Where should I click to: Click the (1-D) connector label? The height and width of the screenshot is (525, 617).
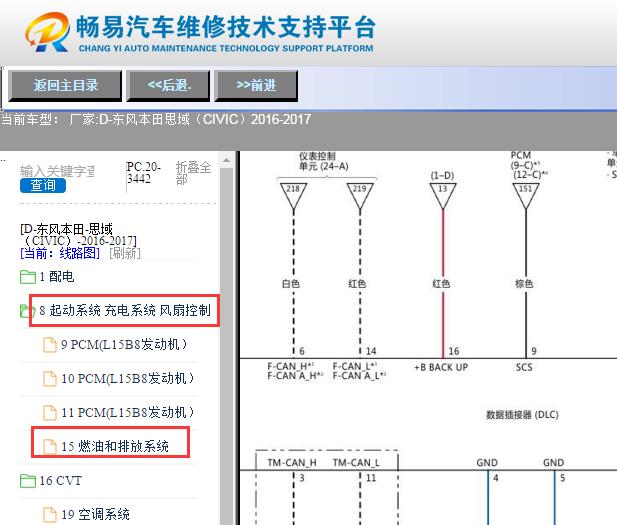(442, 176)
